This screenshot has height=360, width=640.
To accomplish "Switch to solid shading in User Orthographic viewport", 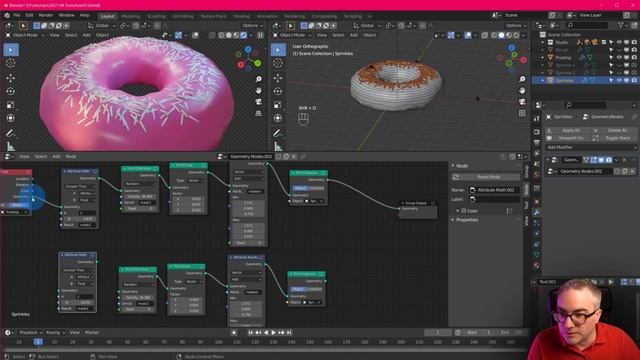I will 501,36.
